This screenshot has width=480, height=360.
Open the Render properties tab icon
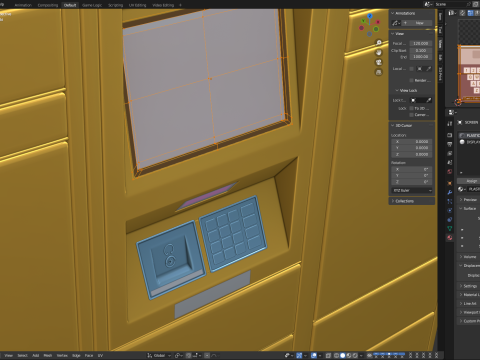click(450, 135)
